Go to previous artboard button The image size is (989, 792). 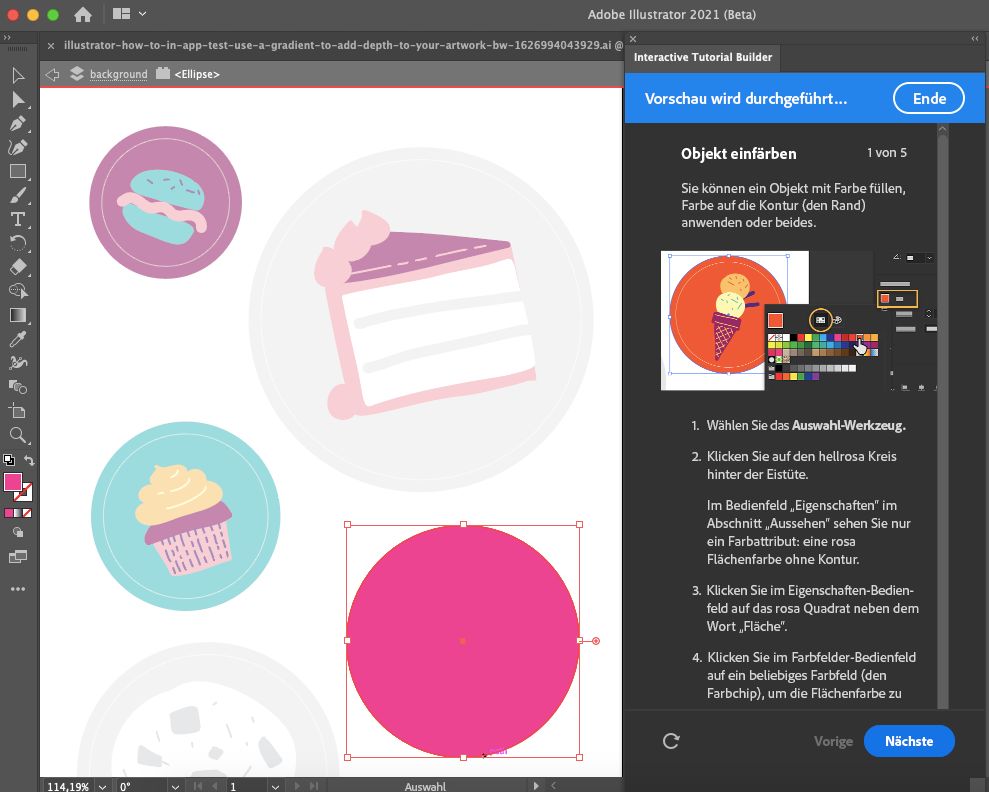coord(214,786)
